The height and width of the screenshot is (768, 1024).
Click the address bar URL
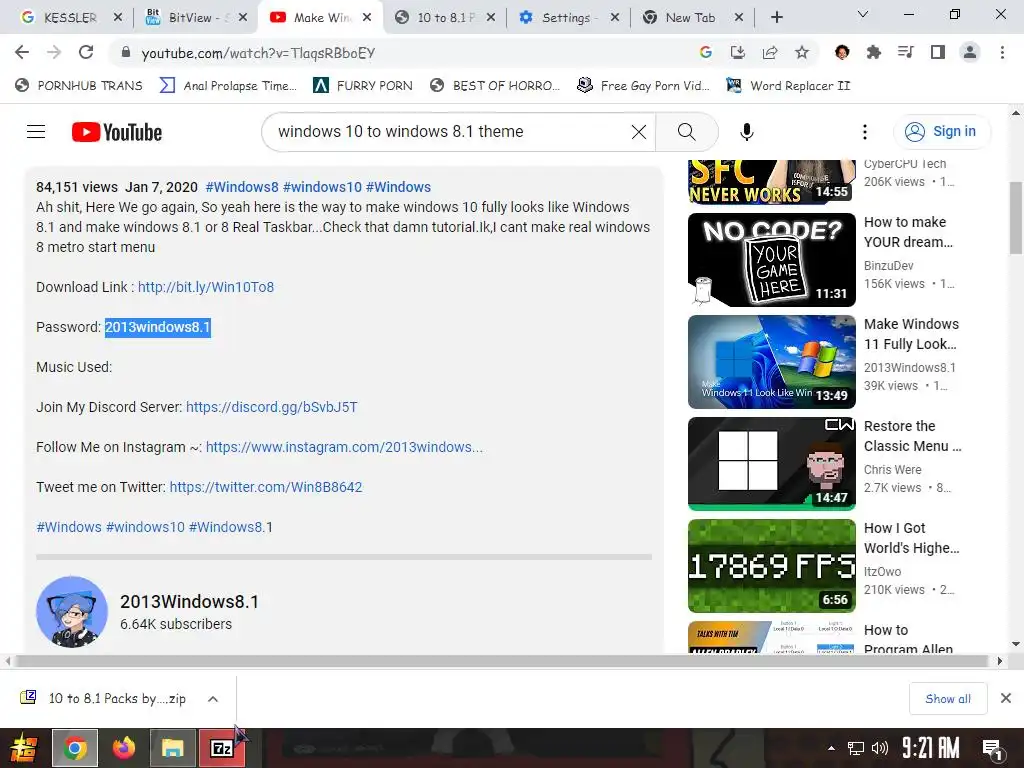click(x=258, y=53)
